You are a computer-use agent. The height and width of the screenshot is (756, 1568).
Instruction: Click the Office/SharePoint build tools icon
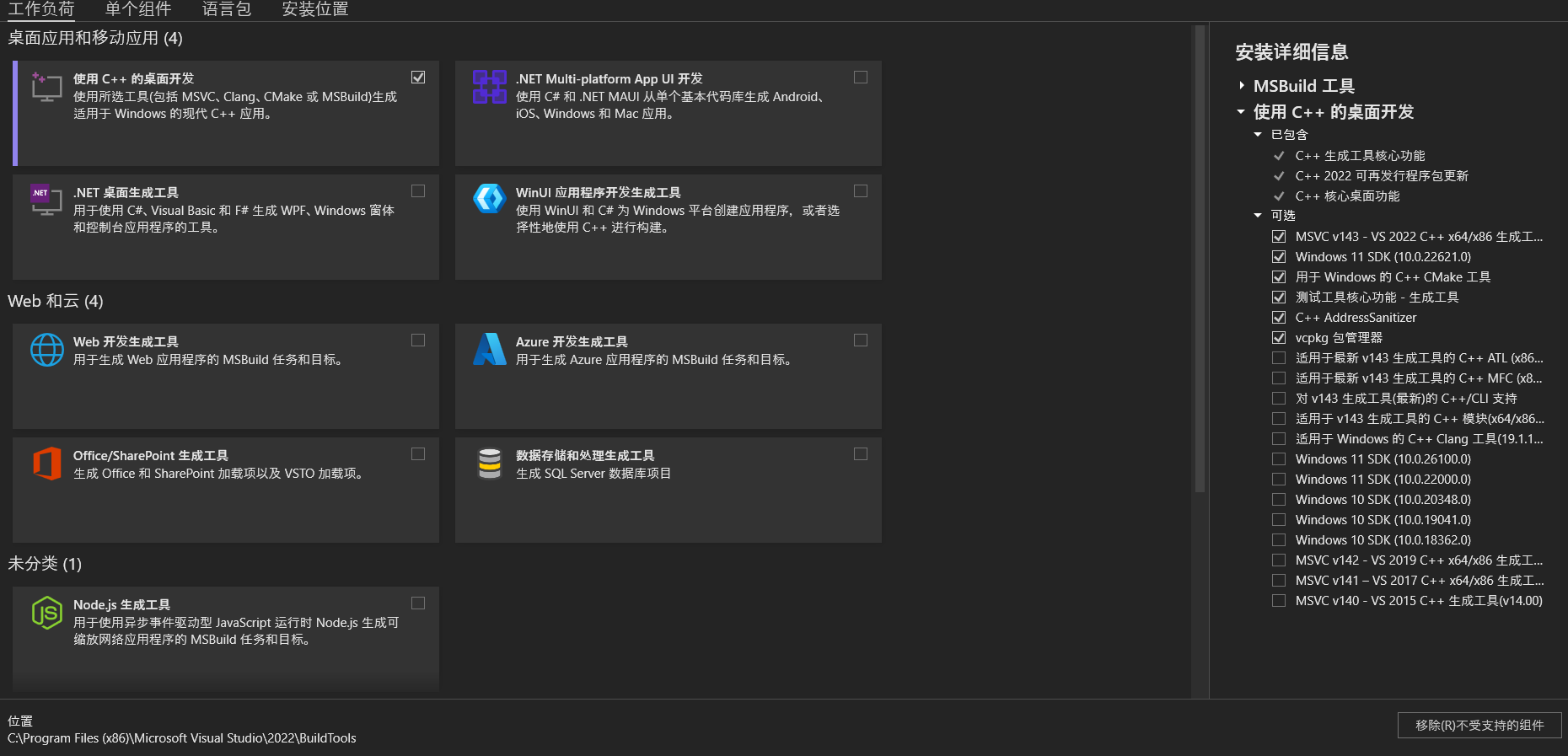click(47, 464)
